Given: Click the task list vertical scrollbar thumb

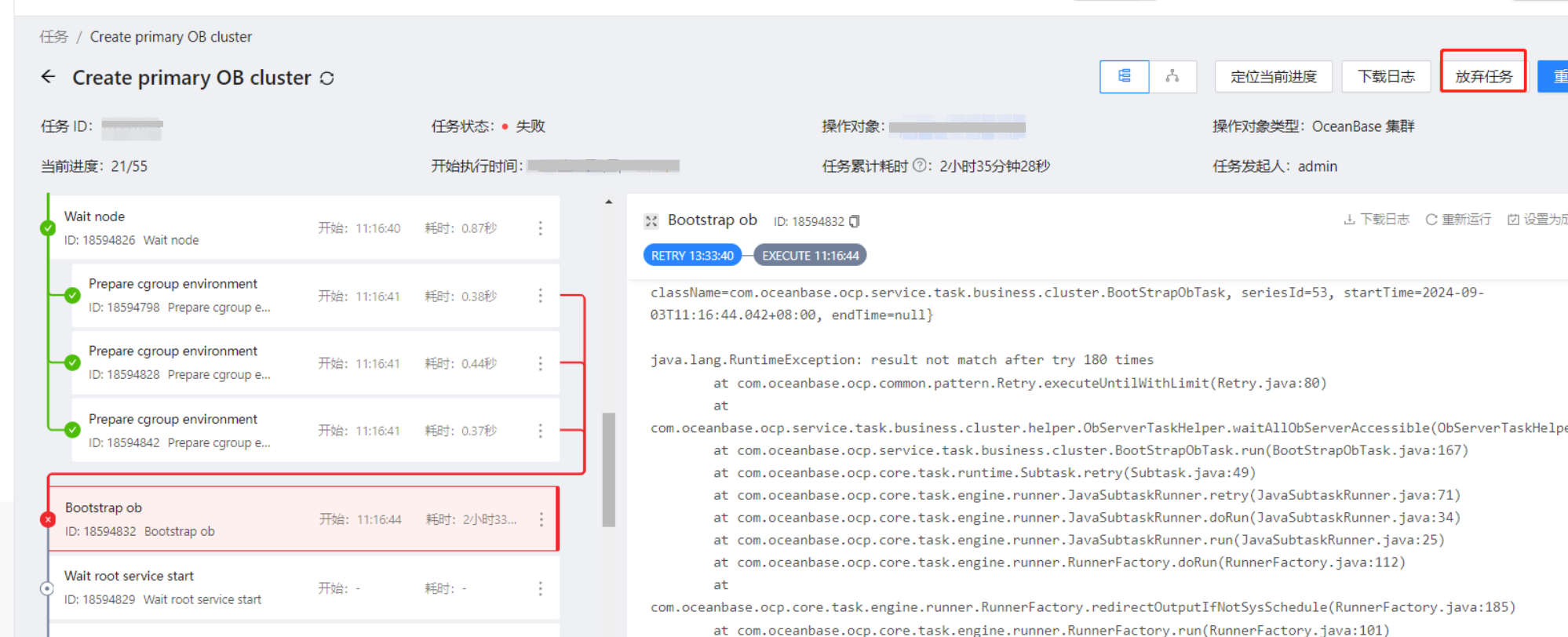Looking at the screenshot, I should click(608, 469).
